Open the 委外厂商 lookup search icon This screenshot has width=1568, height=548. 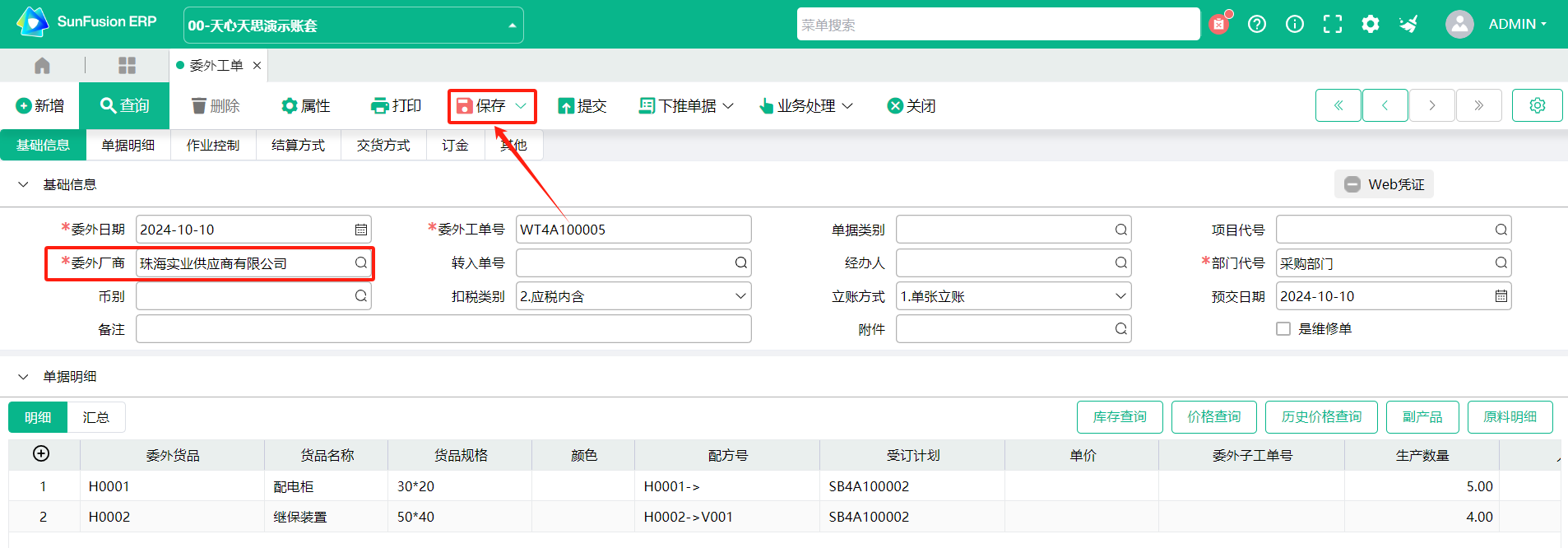point(360,262)
